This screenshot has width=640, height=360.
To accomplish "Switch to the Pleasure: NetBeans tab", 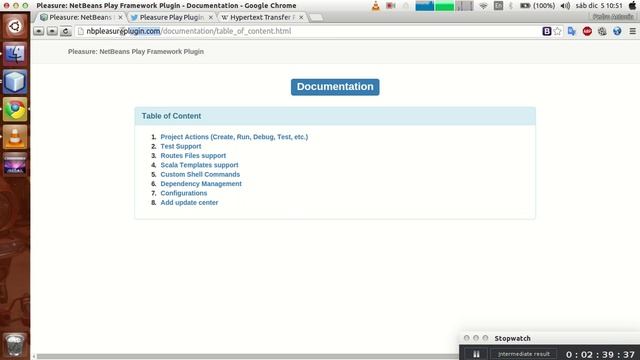I will pyautogui.click(x=80, y=17).
